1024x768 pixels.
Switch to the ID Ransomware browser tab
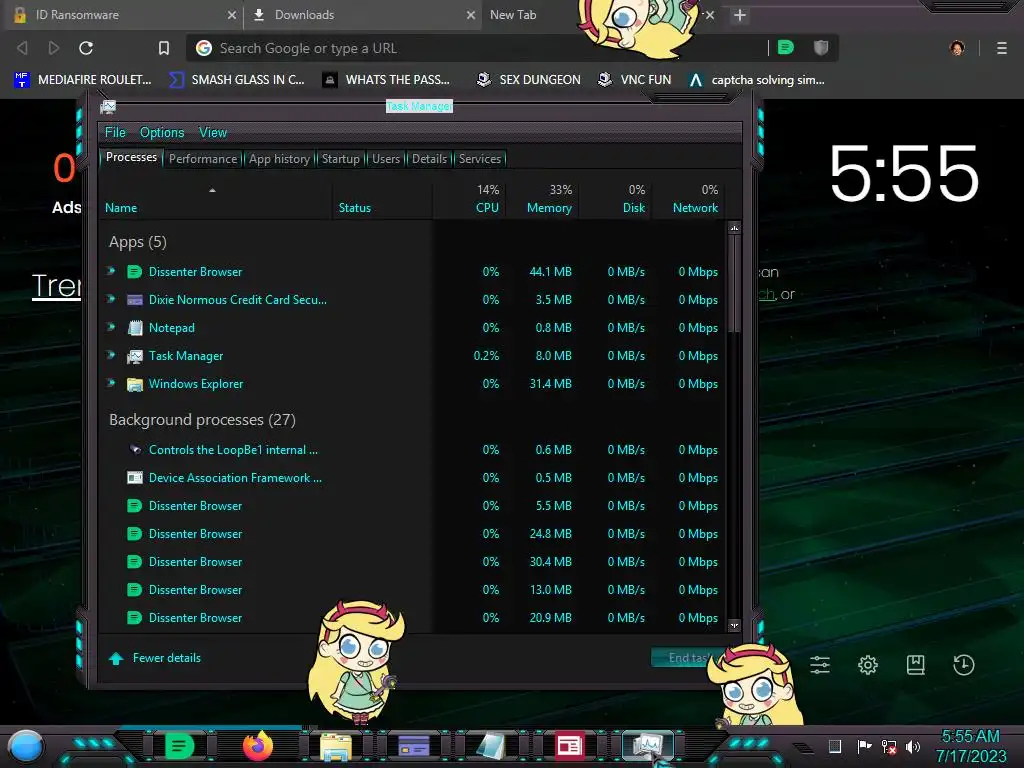[123, 15]
